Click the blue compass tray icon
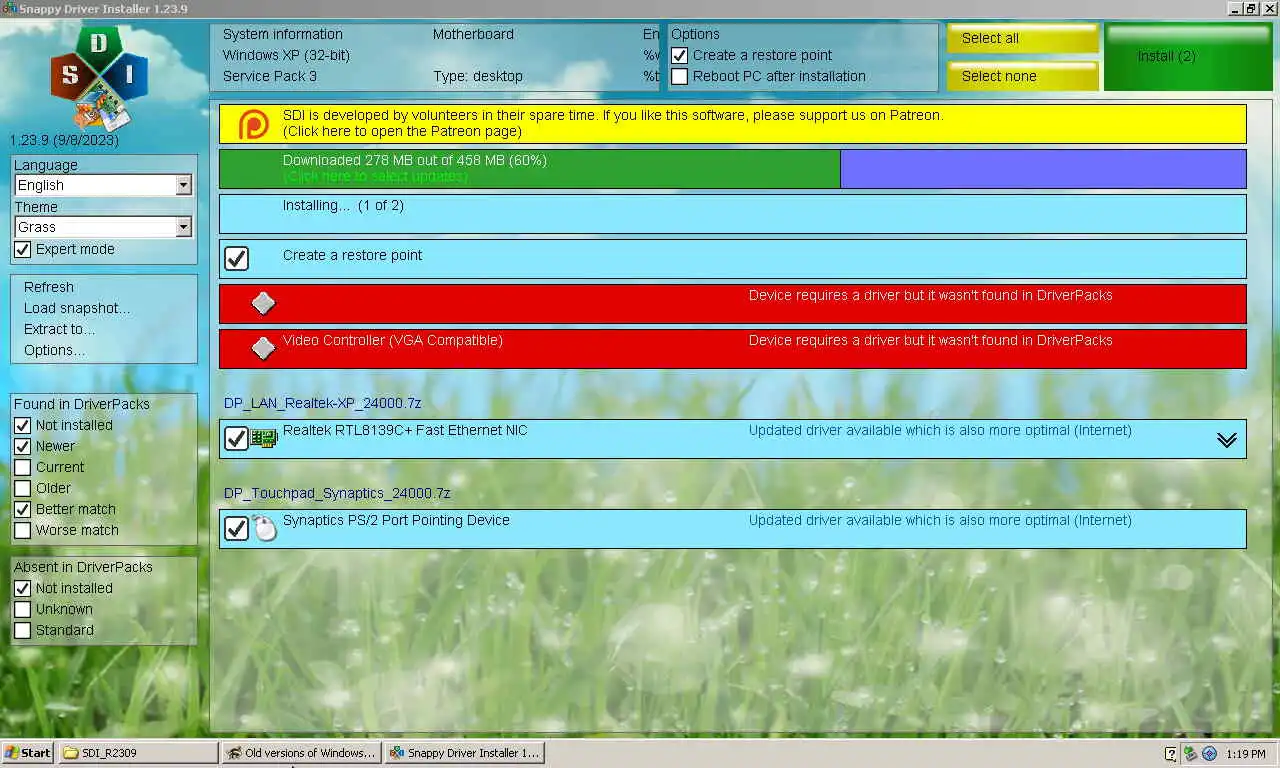Screen dimensions: 1280x768 coord(1209,753)
